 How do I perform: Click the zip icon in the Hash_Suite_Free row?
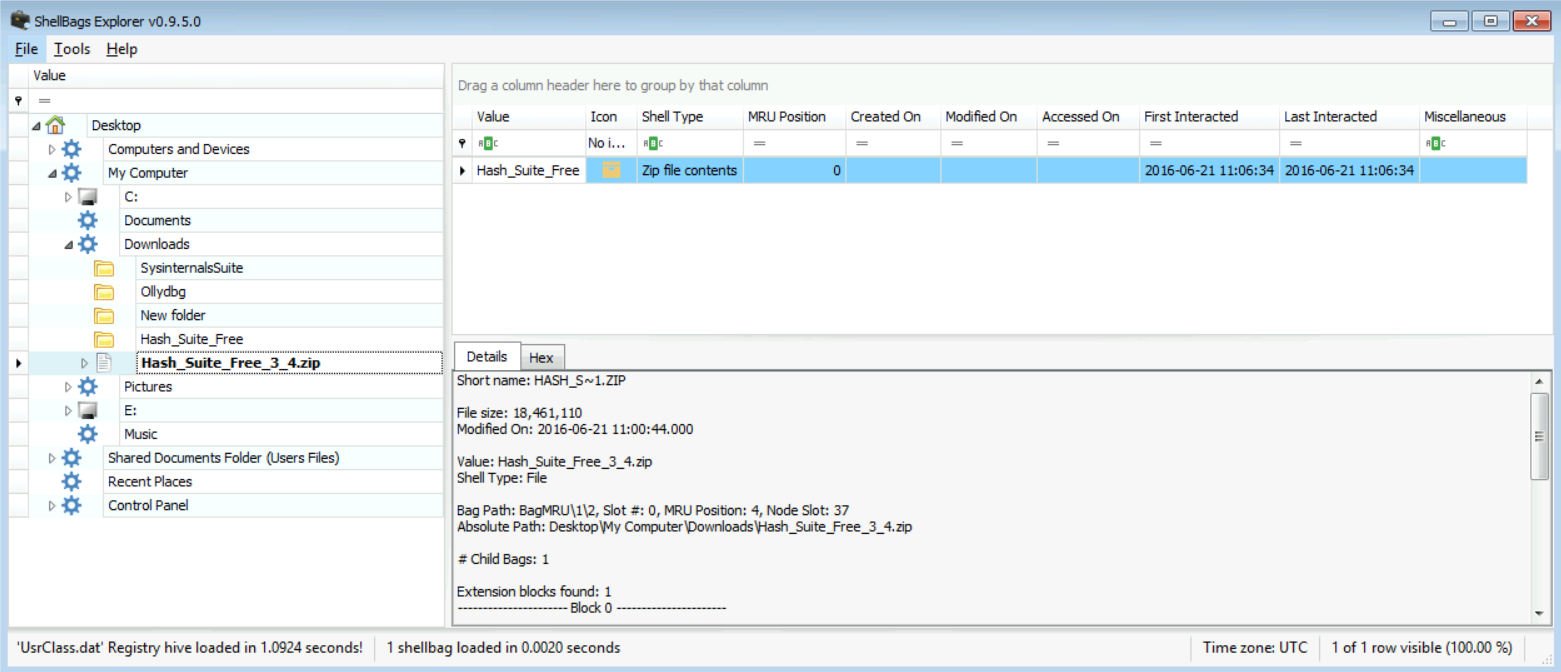611,171
